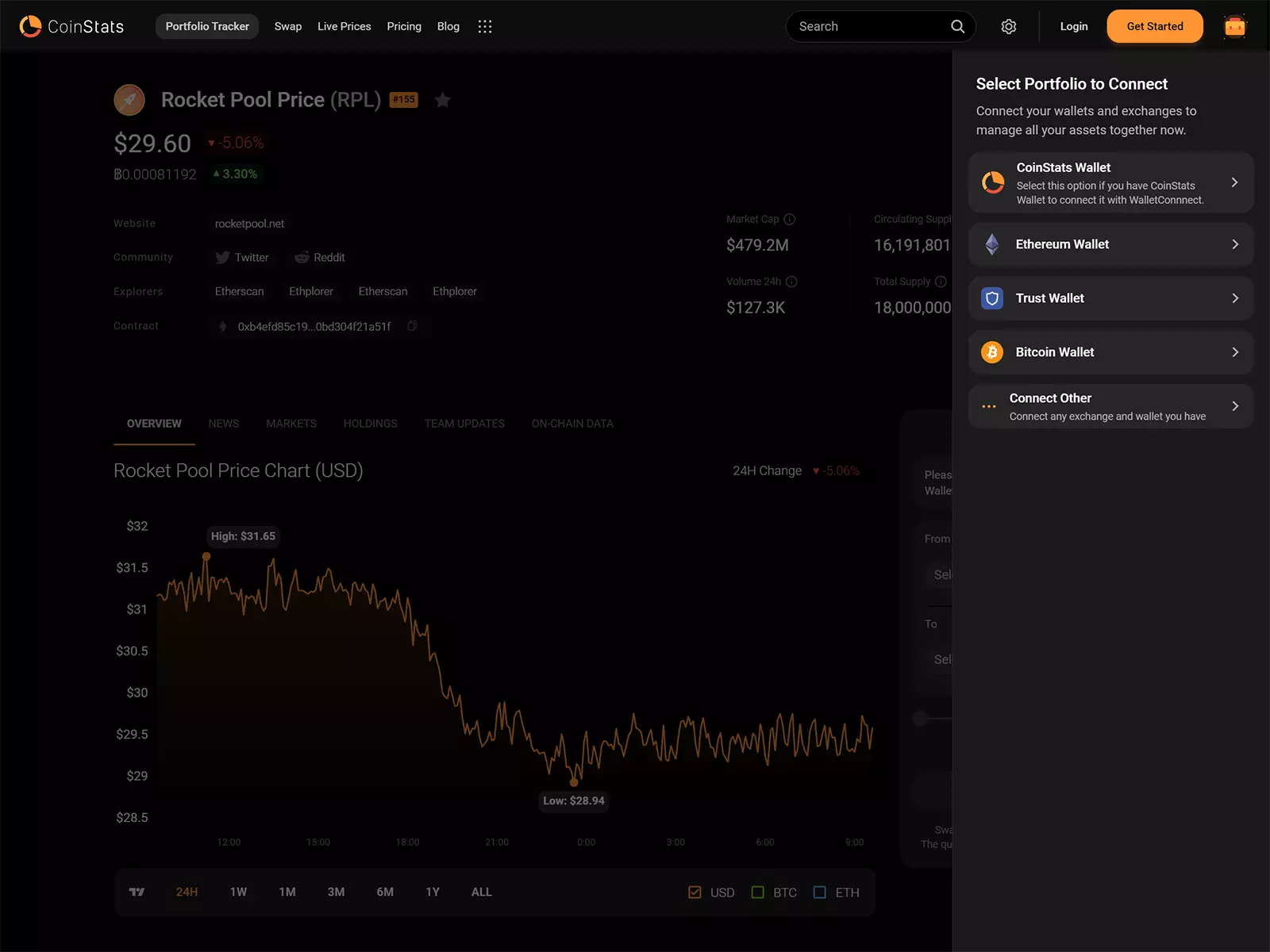Click the CoinStats logo

(x=71, y=26)
